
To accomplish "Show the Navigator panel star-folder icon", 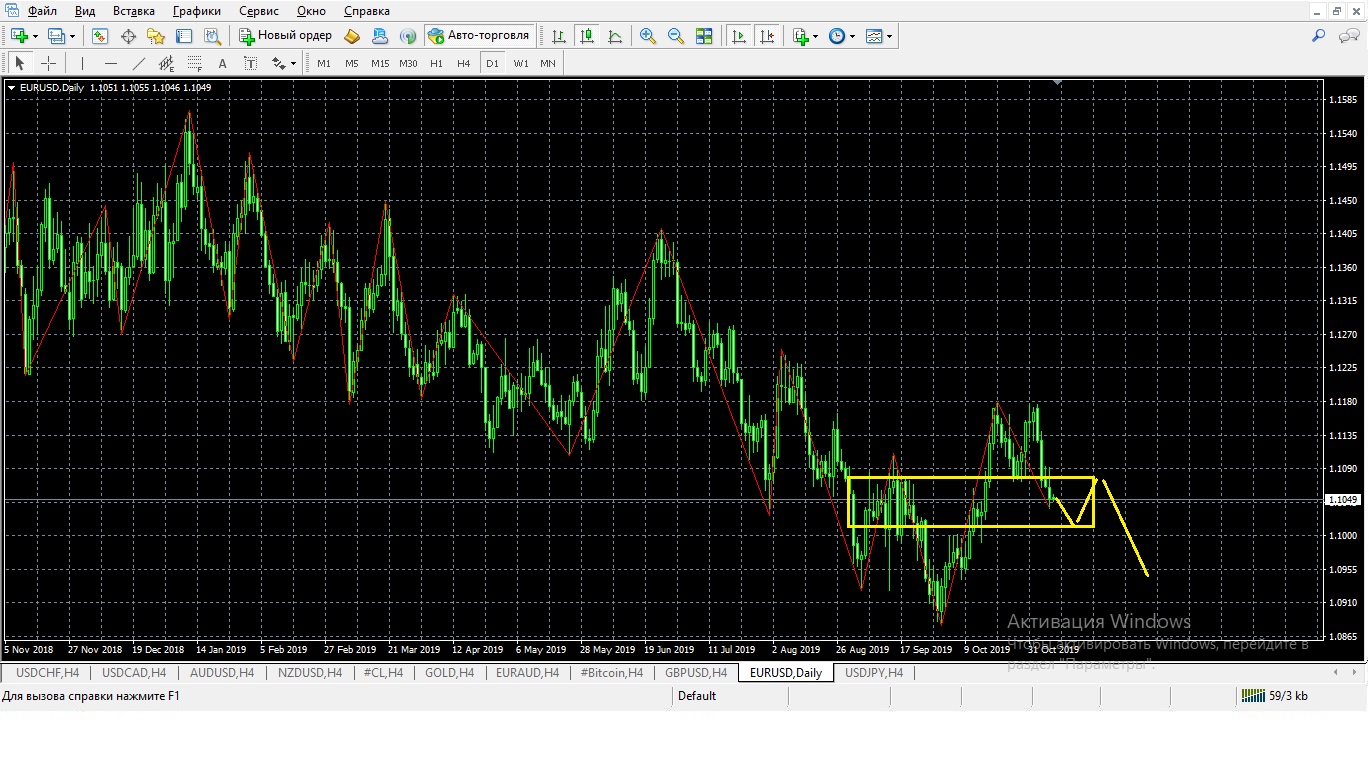I will pos(156,36).
